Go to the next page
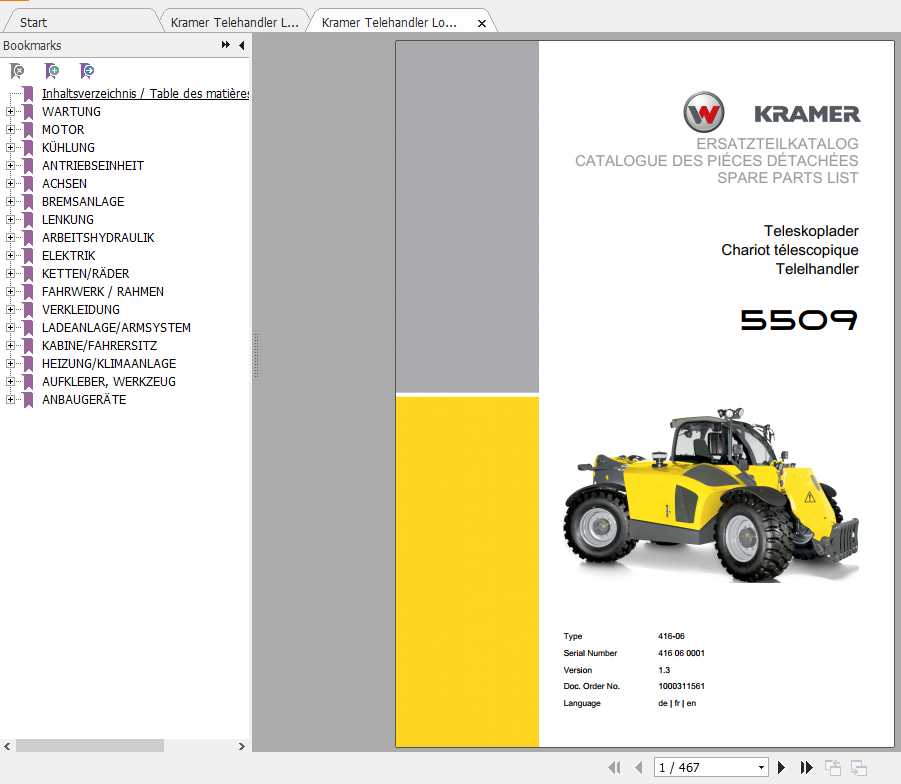This screenshot has width=901, height=784. point(781,767)
